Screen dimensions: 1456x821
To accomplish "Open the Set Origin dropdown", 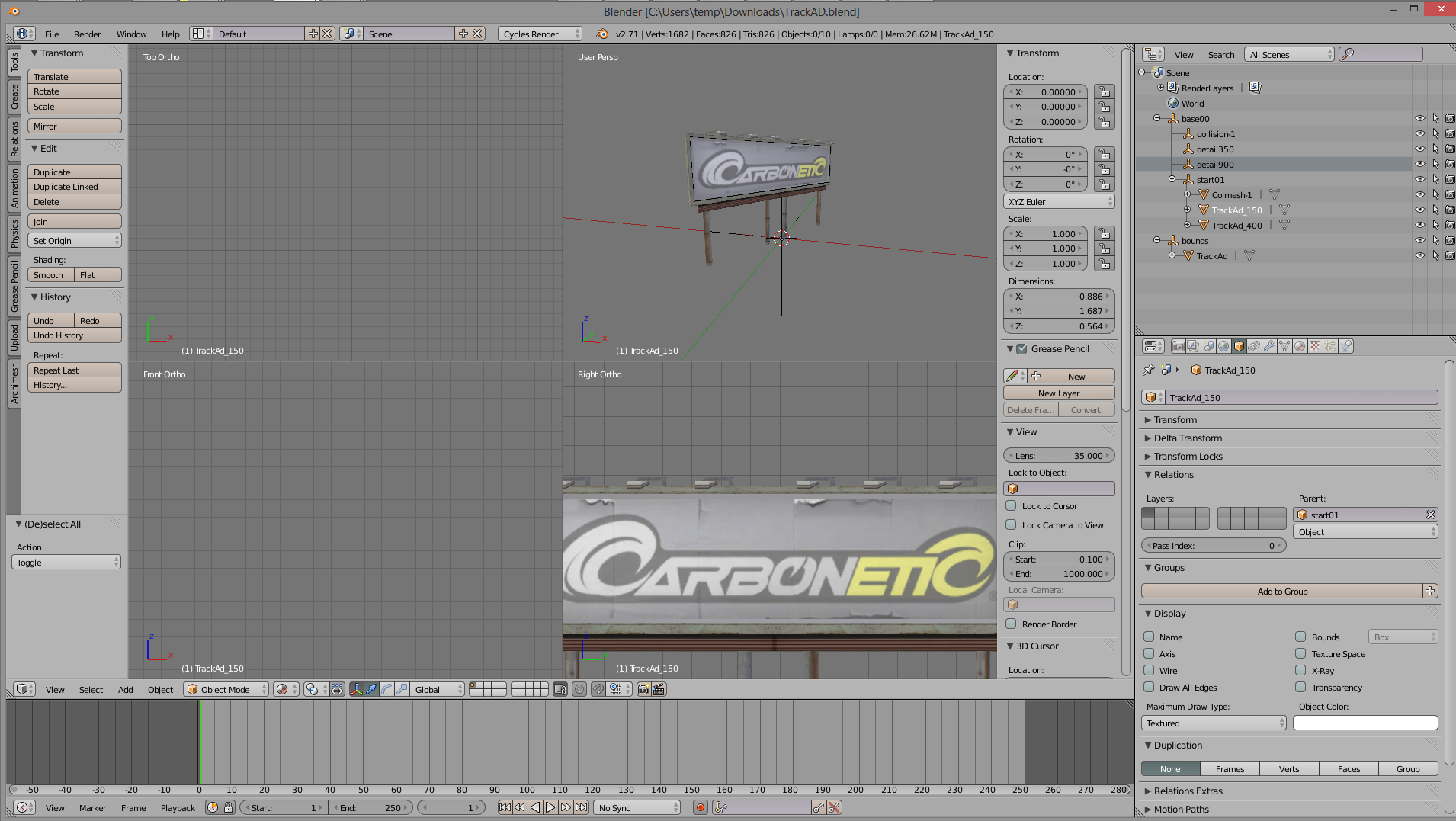I will click(x=75, y=240).
